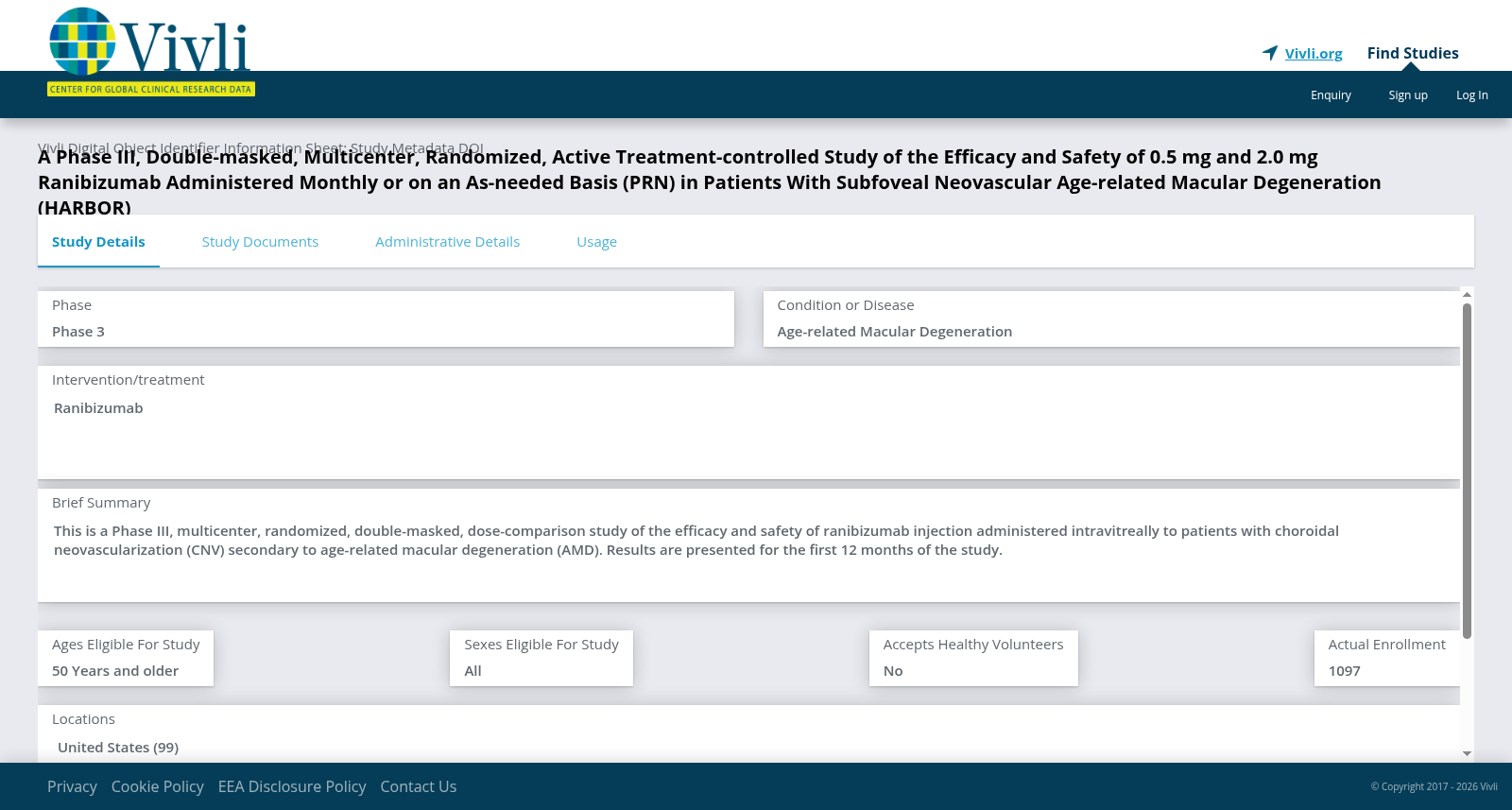The height and width of the screenshot is (810, 1512).
Task: Click the 'Brief Summary' label
Action: coord(101,503)
